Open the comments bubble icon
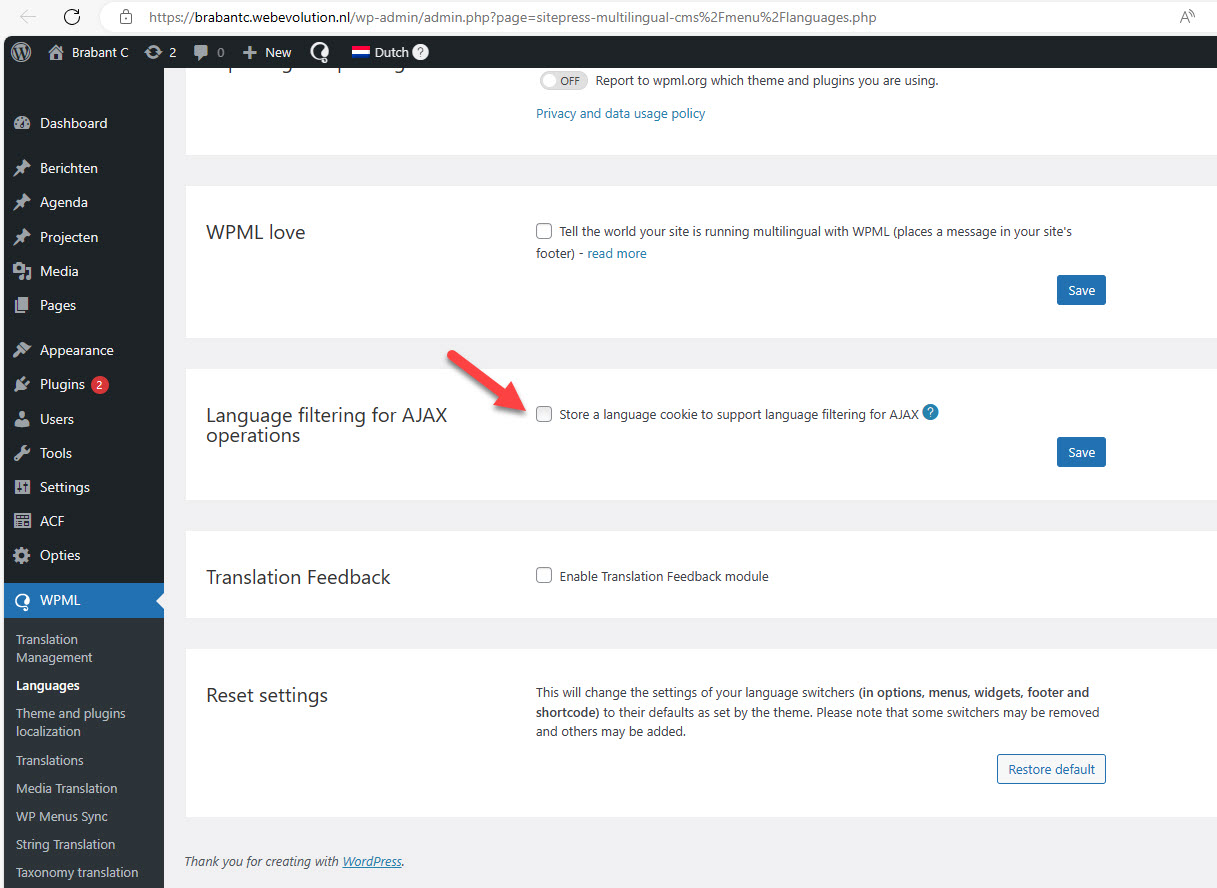 [x=201, y=53]
